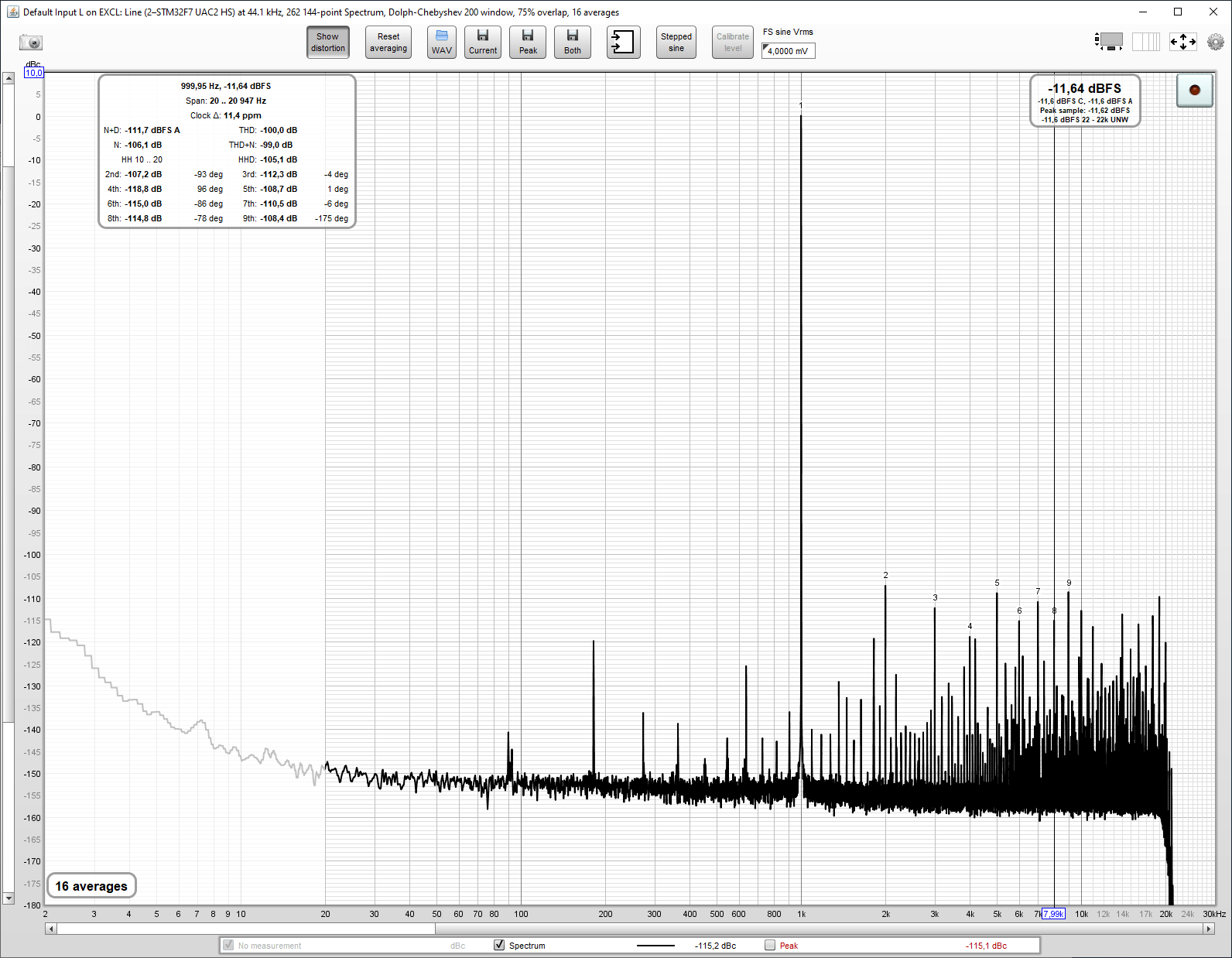The width and height of the screenshot is (1232, 958).
Task: Click the import input arrow icon
Action: pos(623,42)
